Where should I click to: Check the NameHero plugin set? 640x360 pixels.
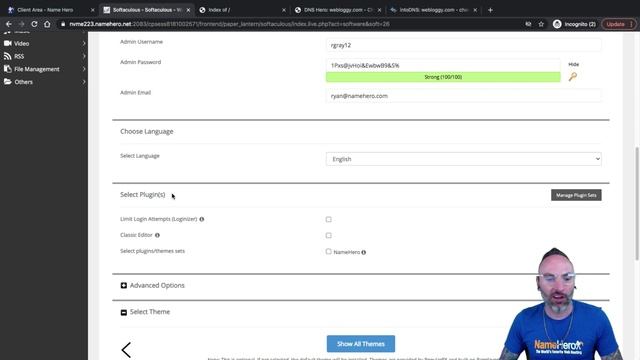pos(329,252)
